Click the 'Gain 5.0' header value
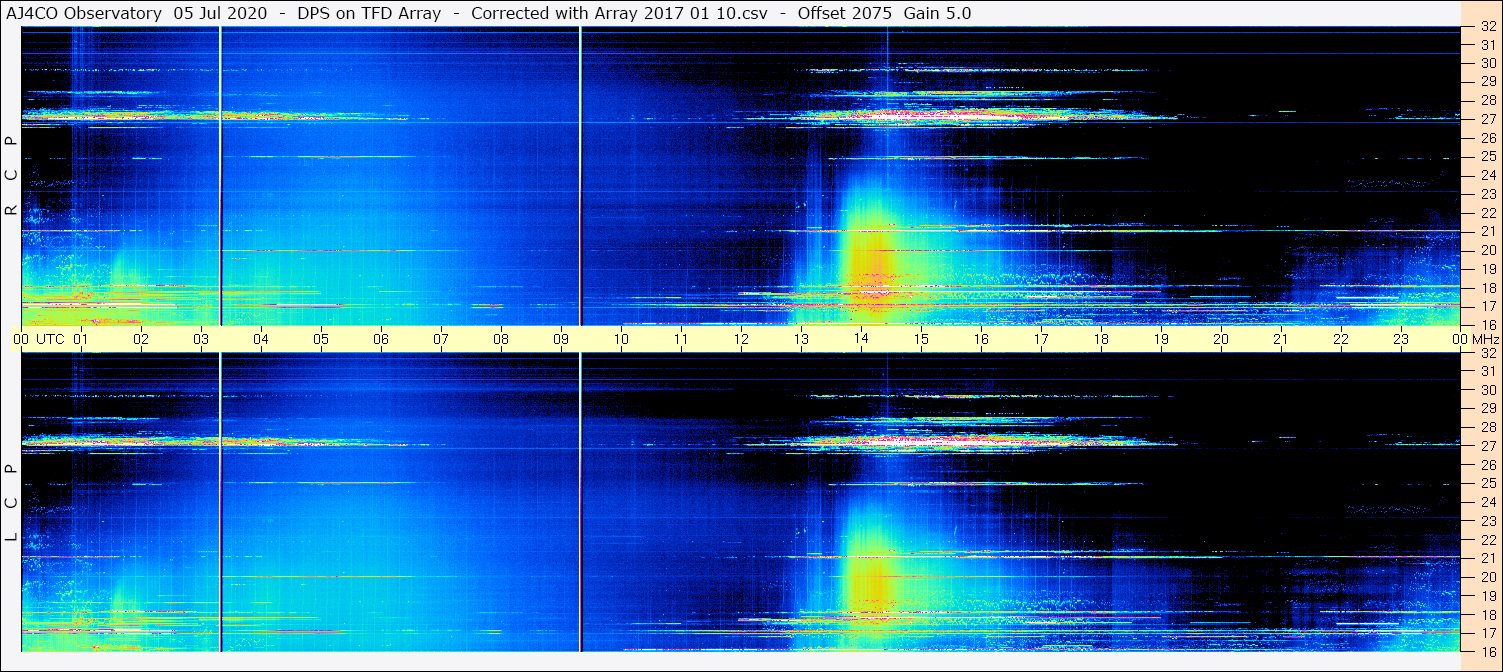Image resolution: width=1503 pixels, height=672 pixels. click(x=938, y=13)
